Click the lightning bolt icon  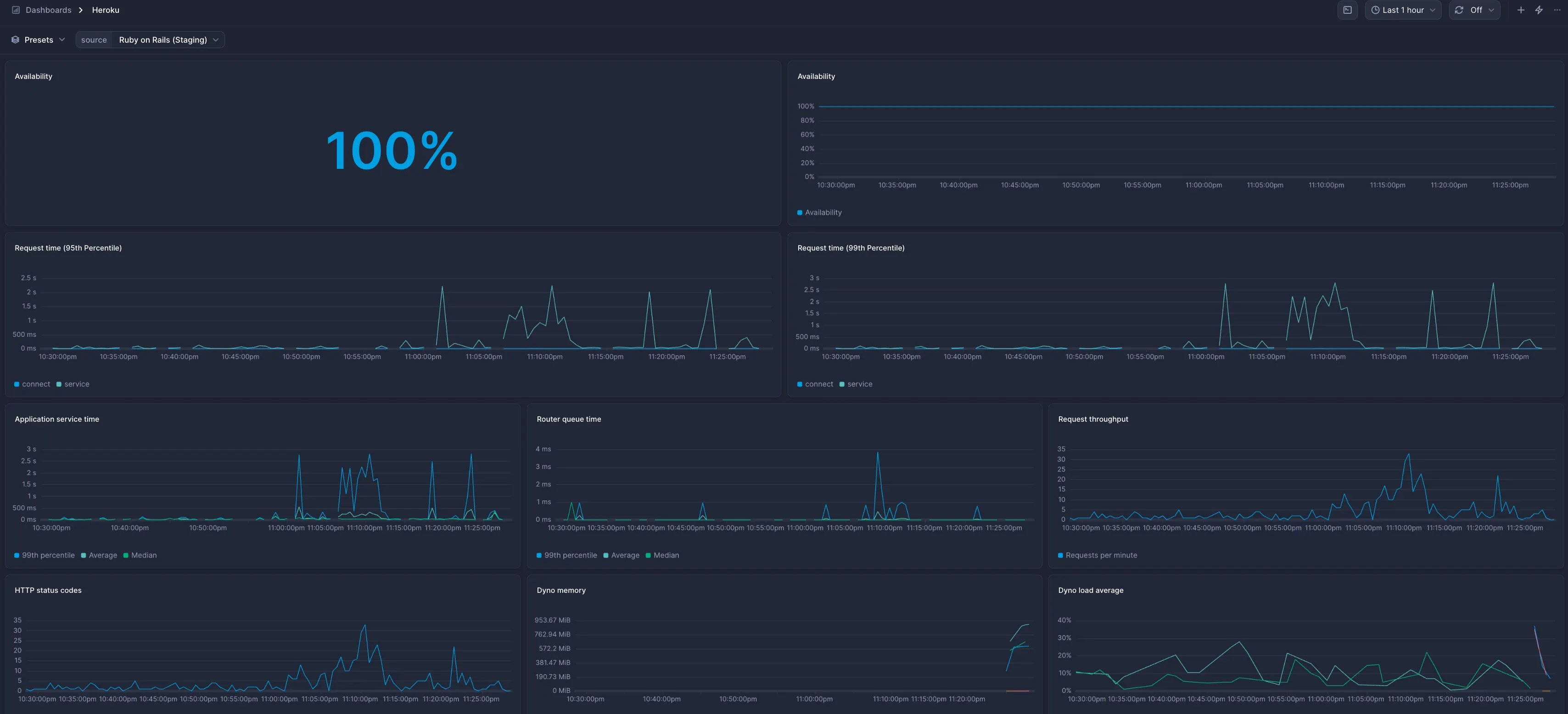1539,11
